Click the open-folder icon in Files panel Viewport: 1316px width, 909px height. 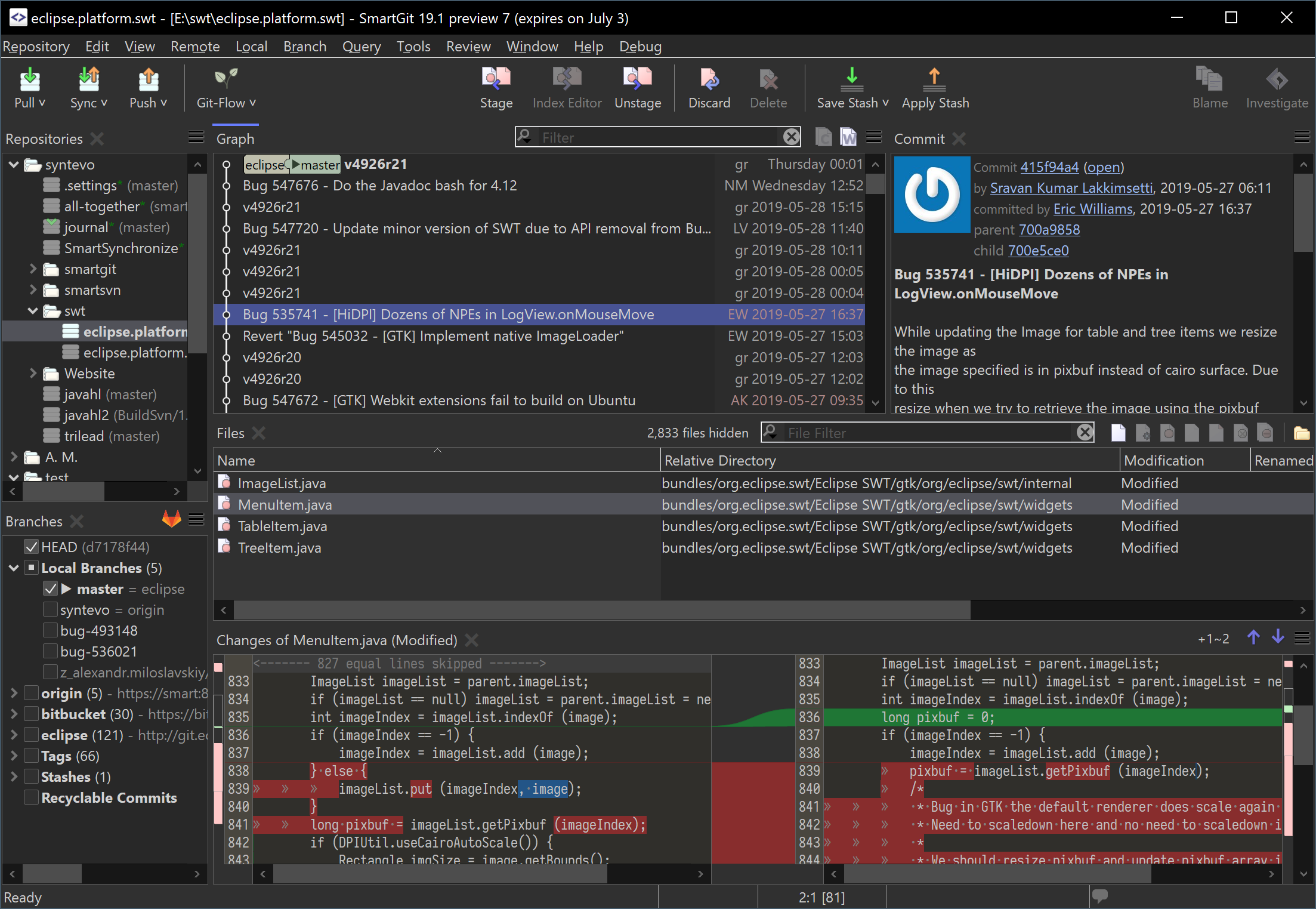[x=1303, y=432]
